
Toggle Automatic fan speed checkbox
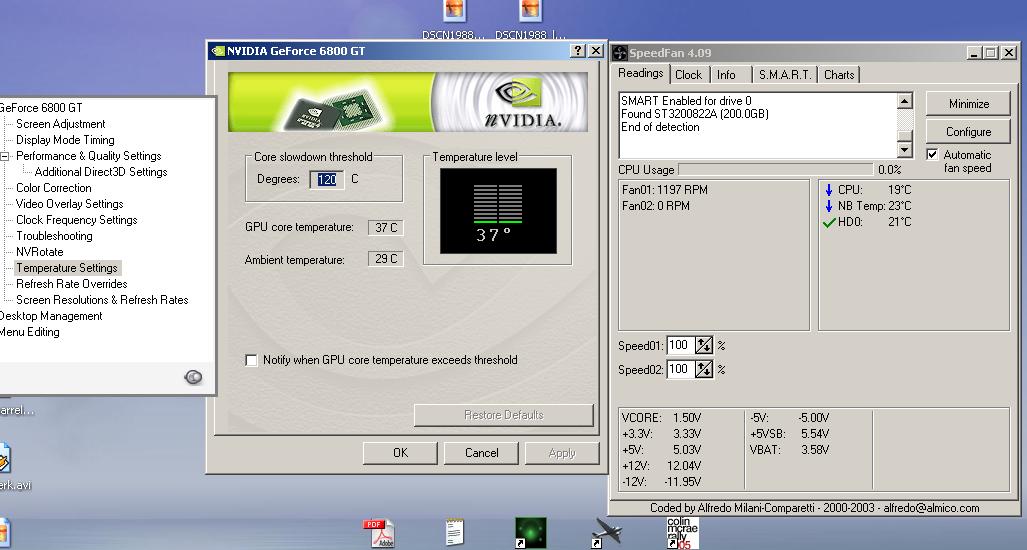coord(933,155)
